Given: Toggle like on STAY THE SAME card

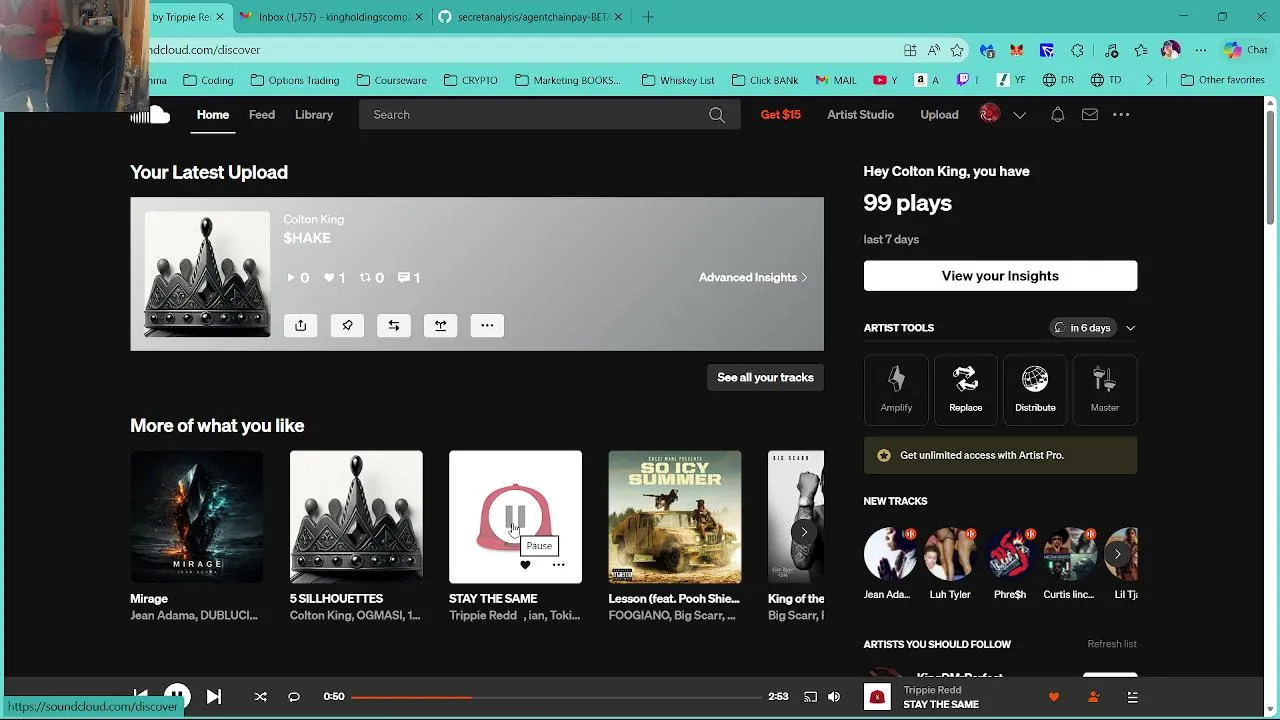Looking at the screenshot, I should point(525,566).
